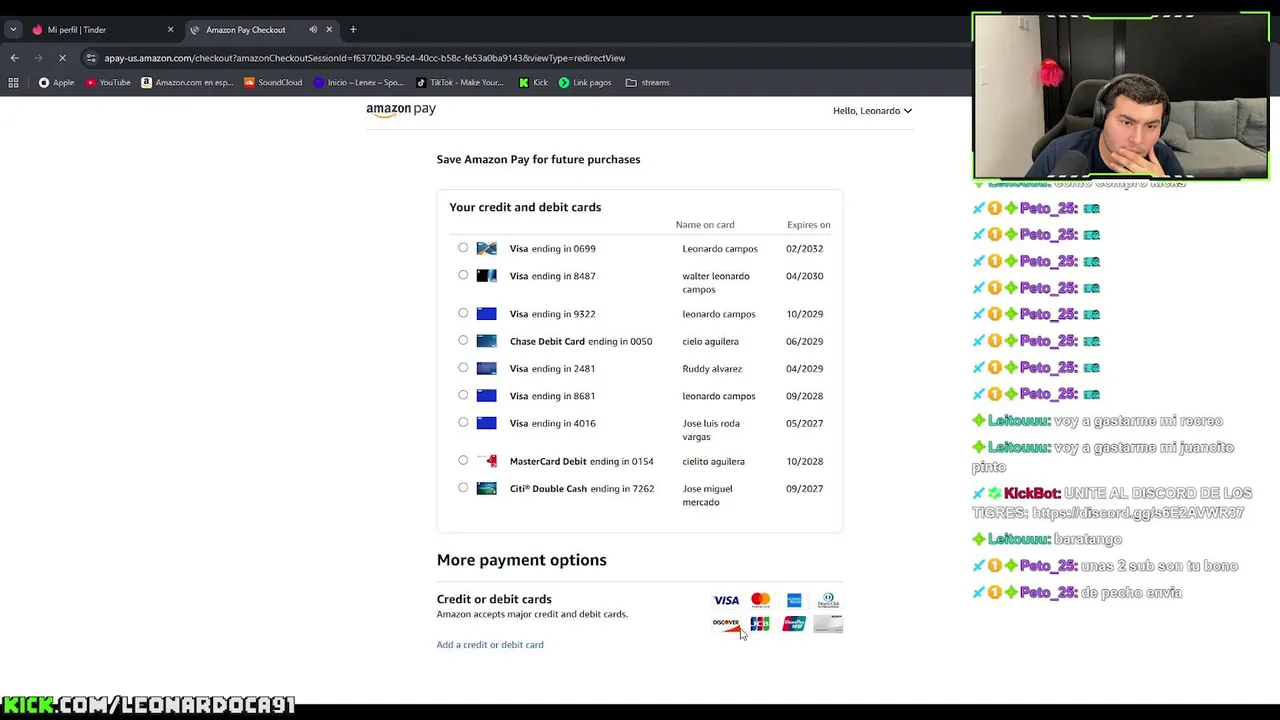Viewport: 1280px width, 720px height.
Task: Select the Visa ending in 0699 radio button
Action: [463, 247]
